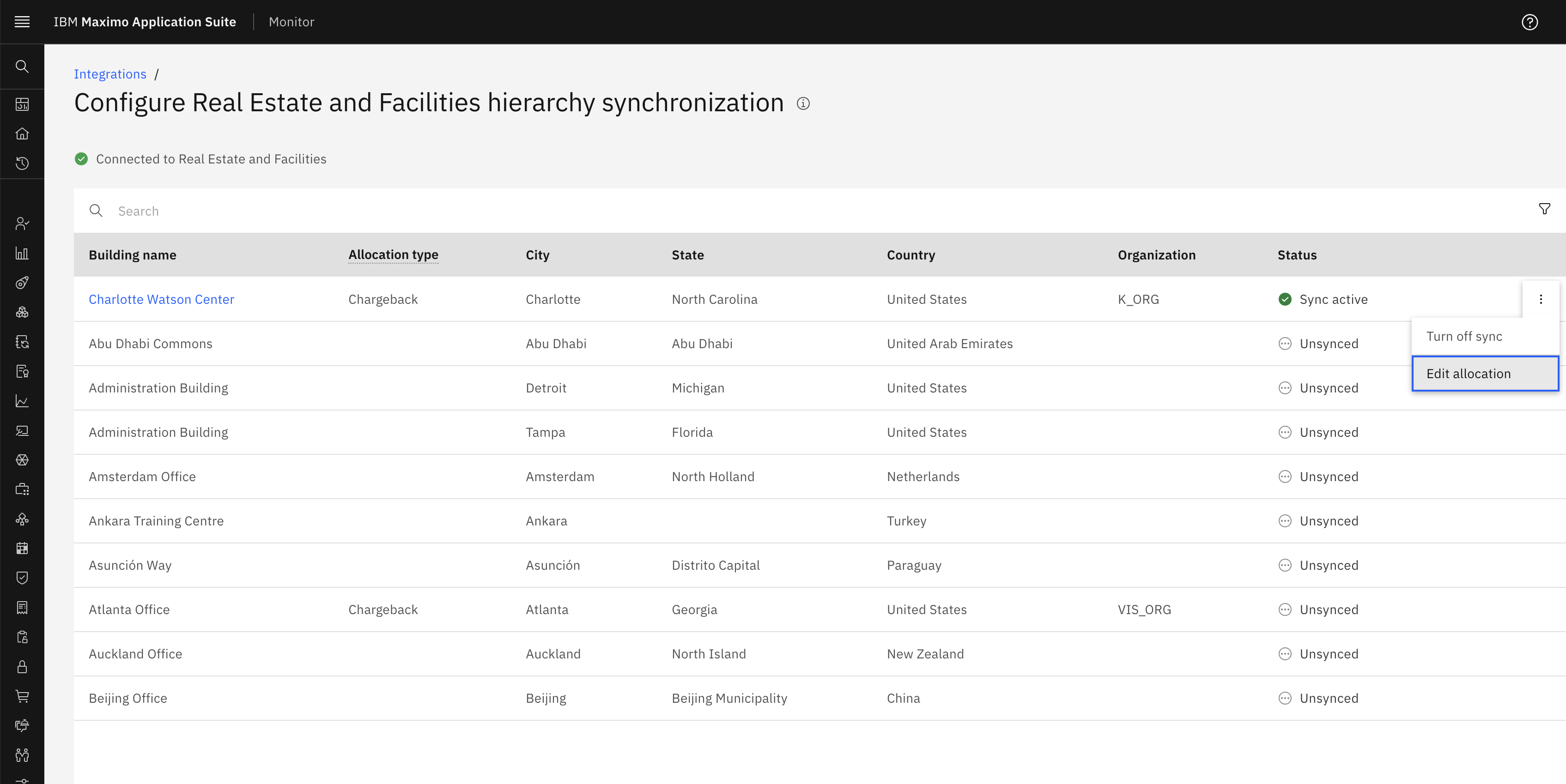Open the notebook sync sidebar icon

click(22, 342)
